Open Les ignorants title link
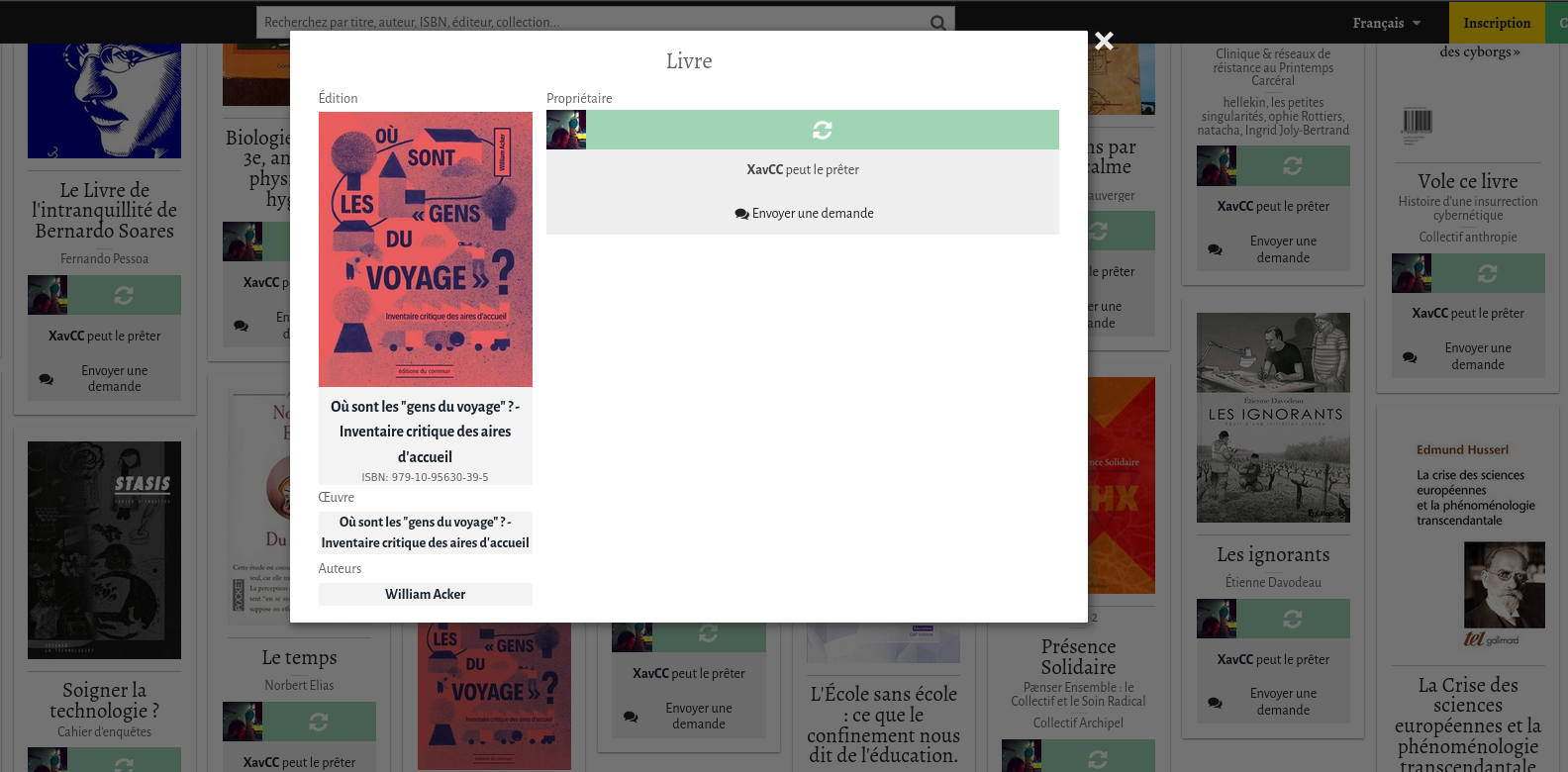1568x772 pixels. (1273, 554)
